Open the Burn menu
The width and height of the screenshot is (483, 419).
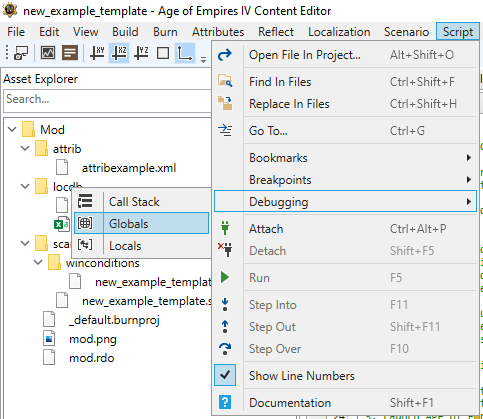point(165,32)
